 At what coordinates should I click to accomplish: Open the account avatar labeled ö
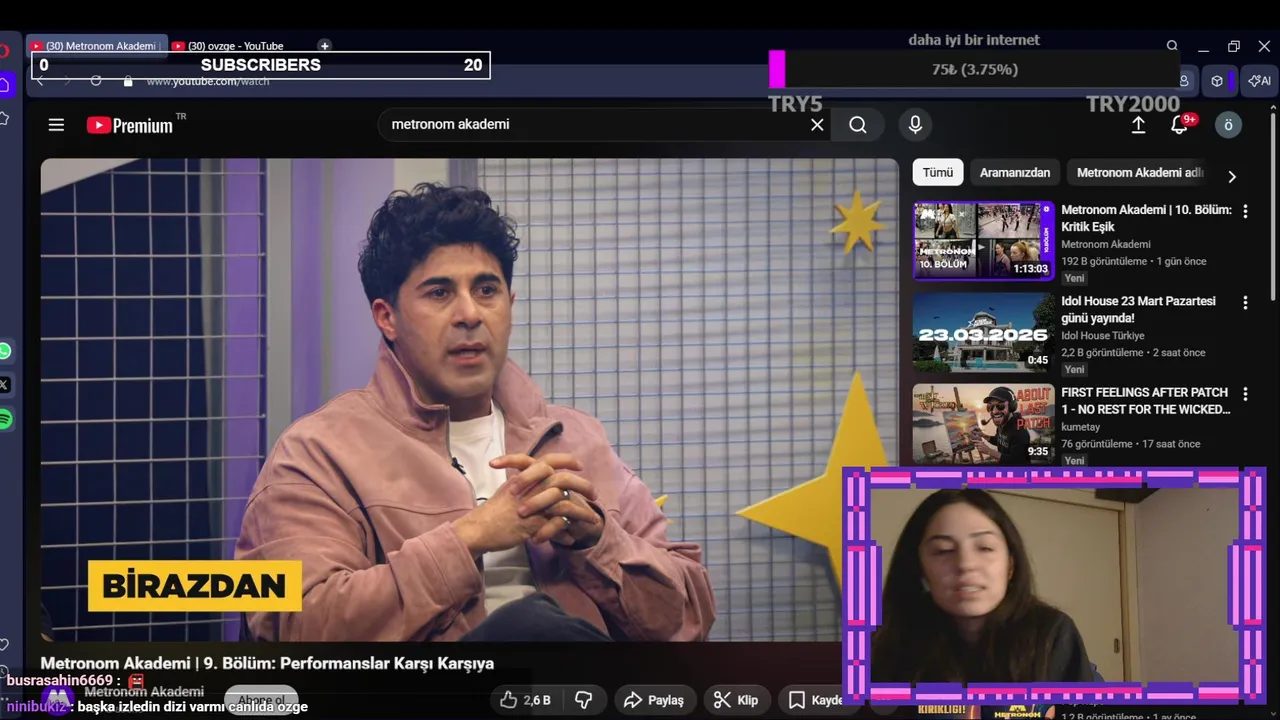tap(1228, 125)
